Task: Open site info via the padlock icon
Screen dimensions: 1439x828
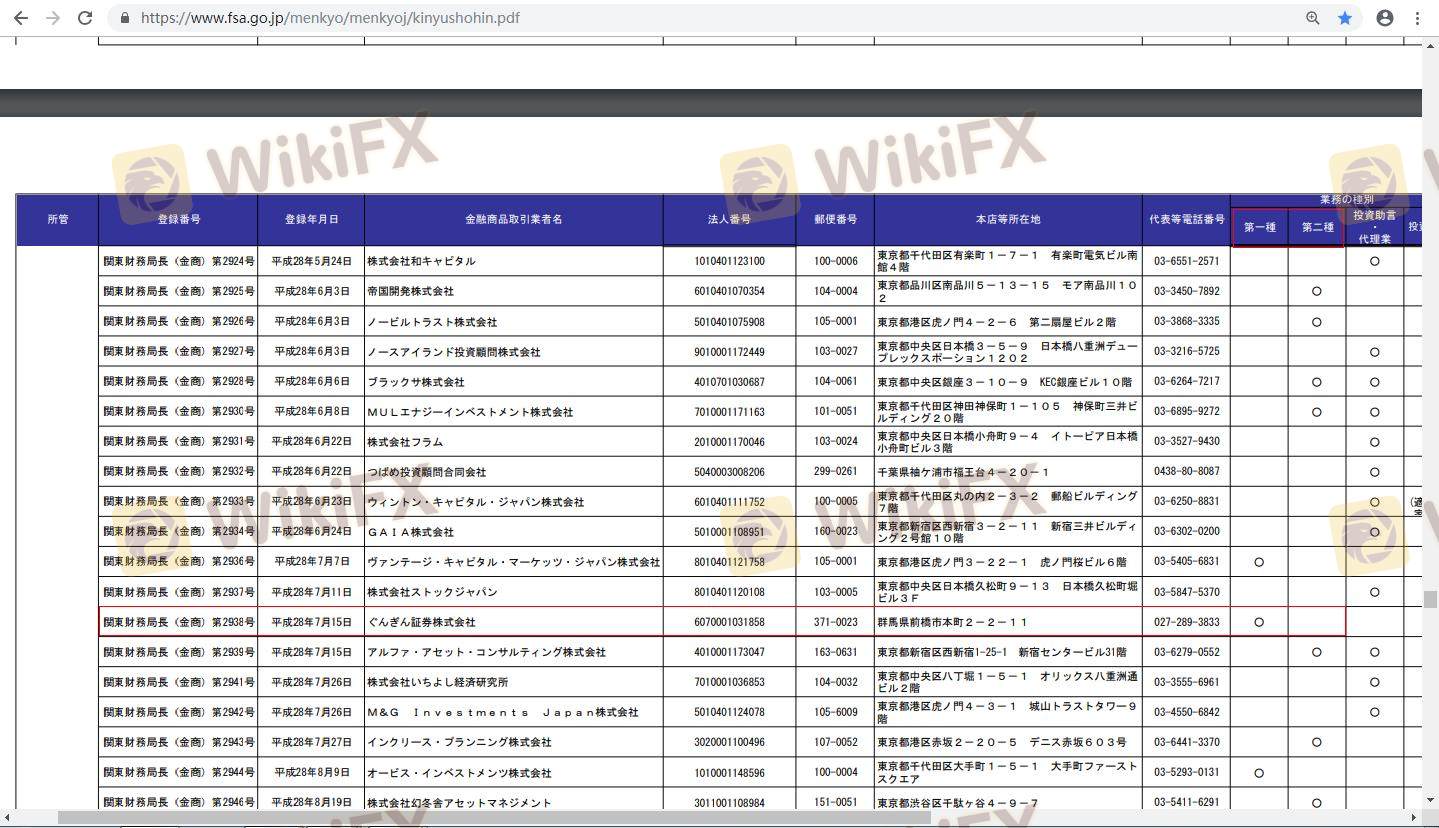Action: 125,18
